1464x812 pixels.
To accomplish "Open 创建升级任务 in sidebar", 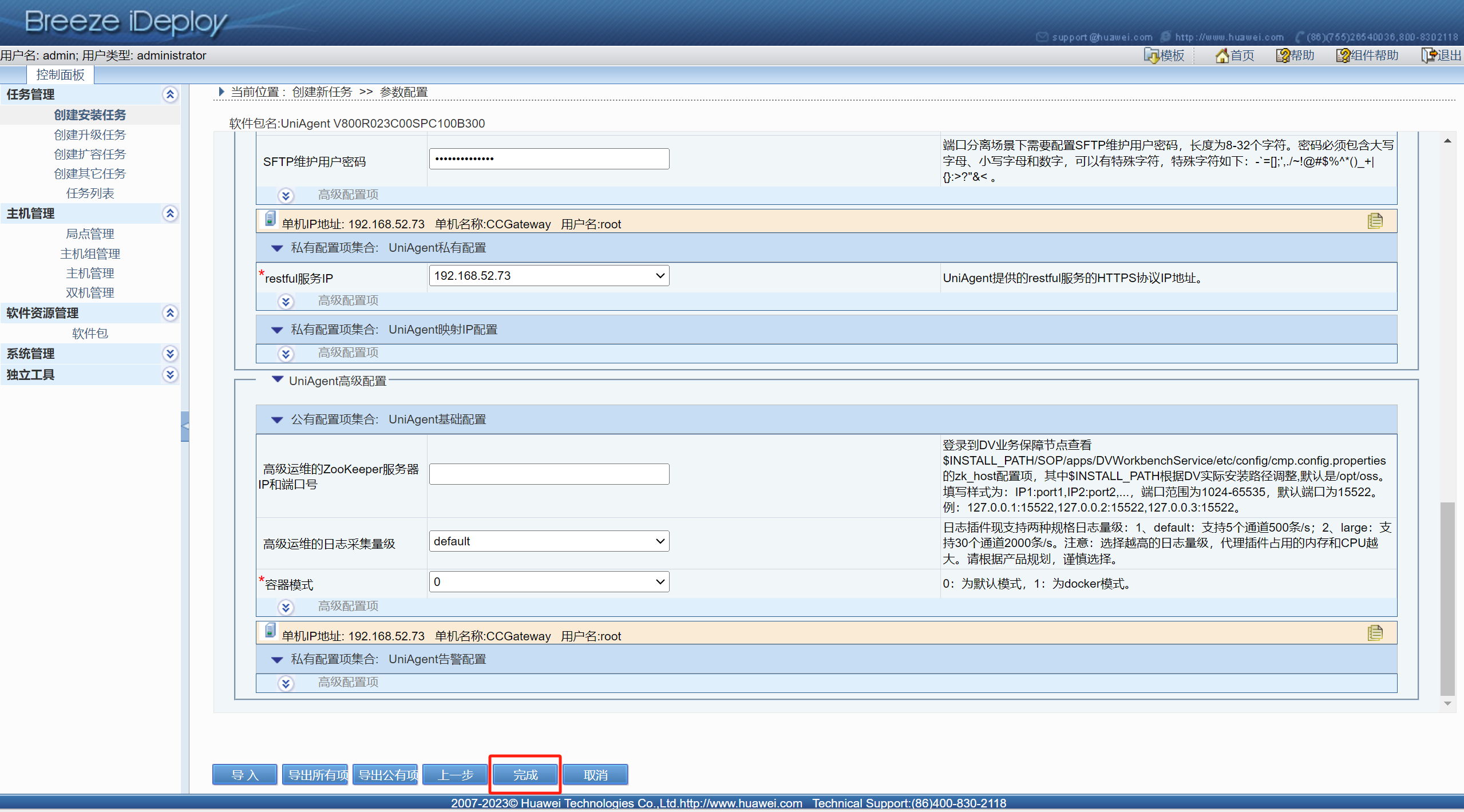I will (x=90, y=134).
